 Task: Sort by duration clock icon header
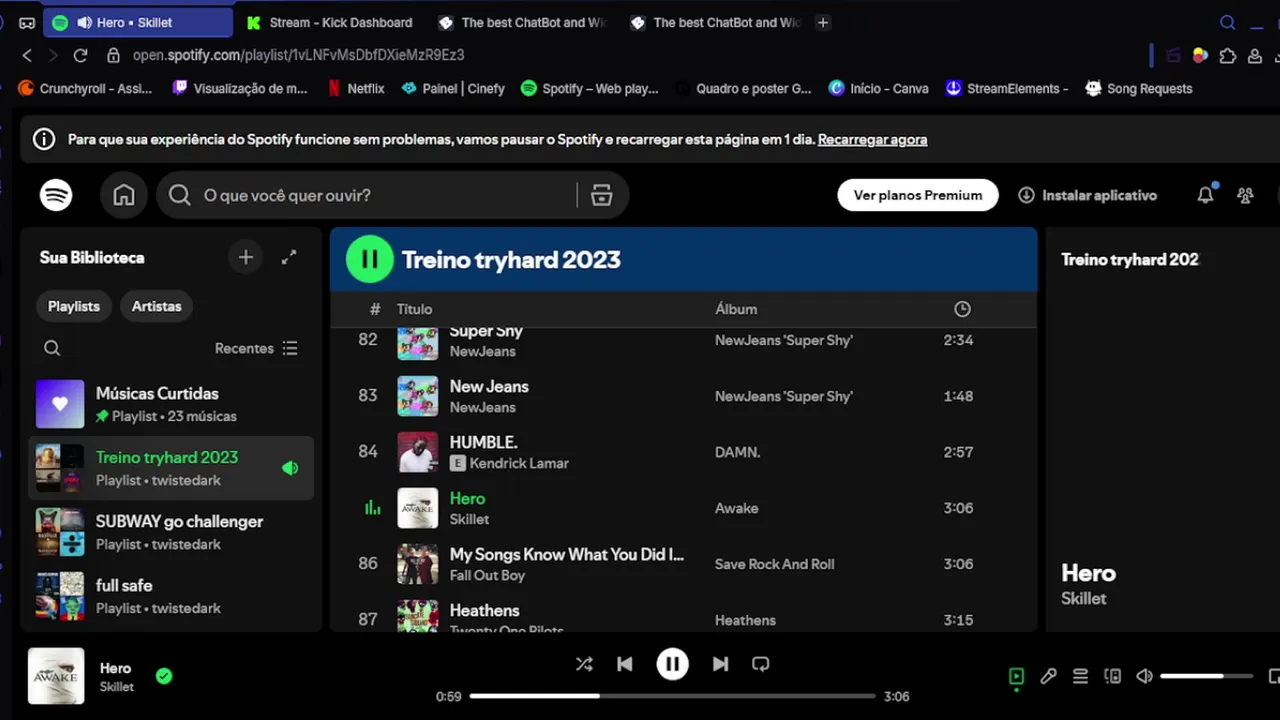962,309
